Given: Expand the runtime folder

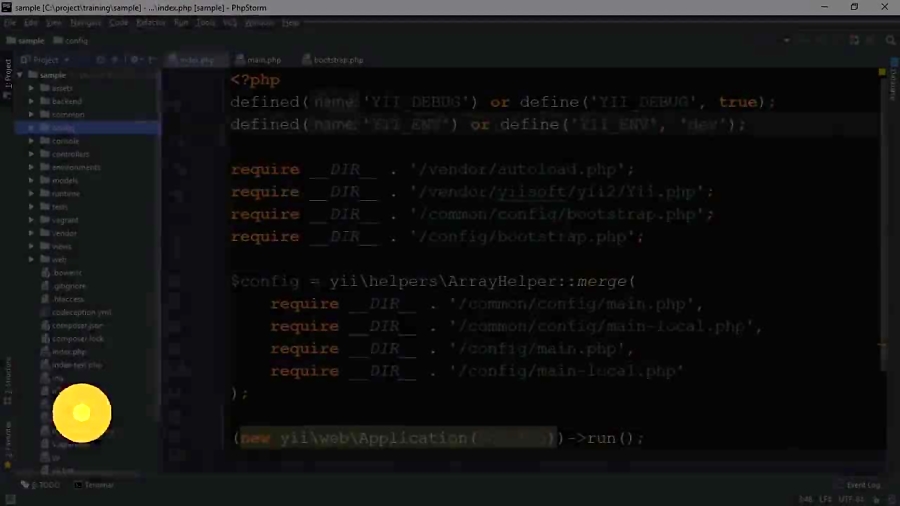Looking at the screenshot, I should pos(32,194).
